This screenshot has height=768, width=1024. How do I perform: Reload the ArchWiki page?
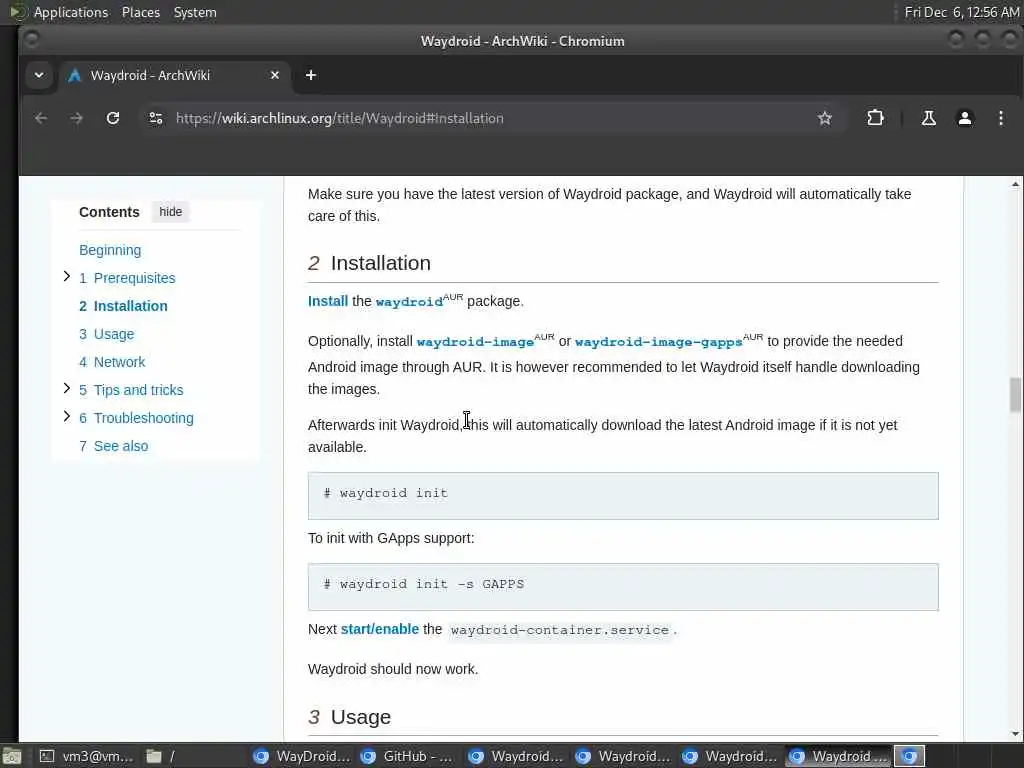tap(113, 118)
